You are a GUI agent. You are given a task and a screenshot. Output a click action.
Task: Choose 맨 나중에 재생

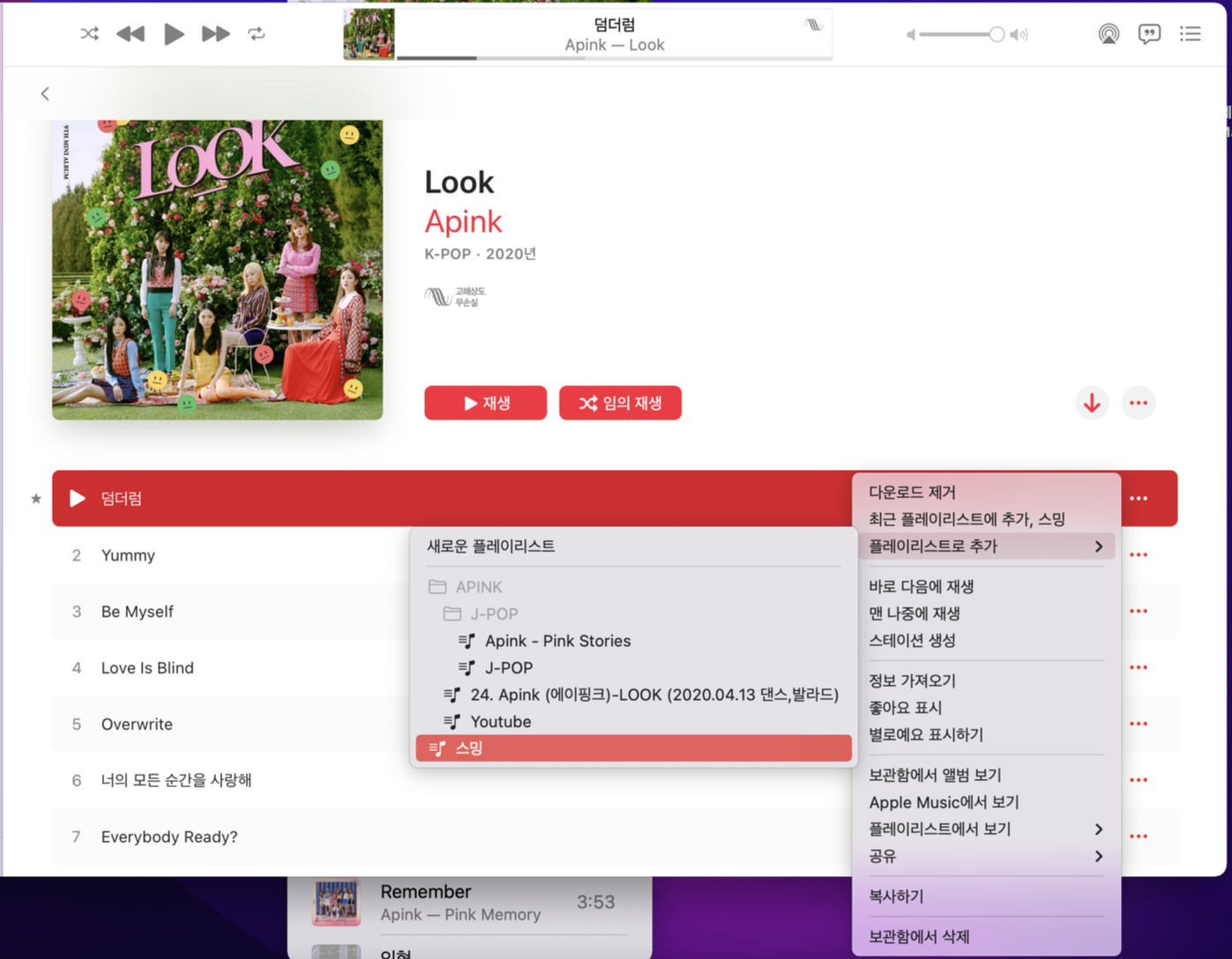coord(986,613)
